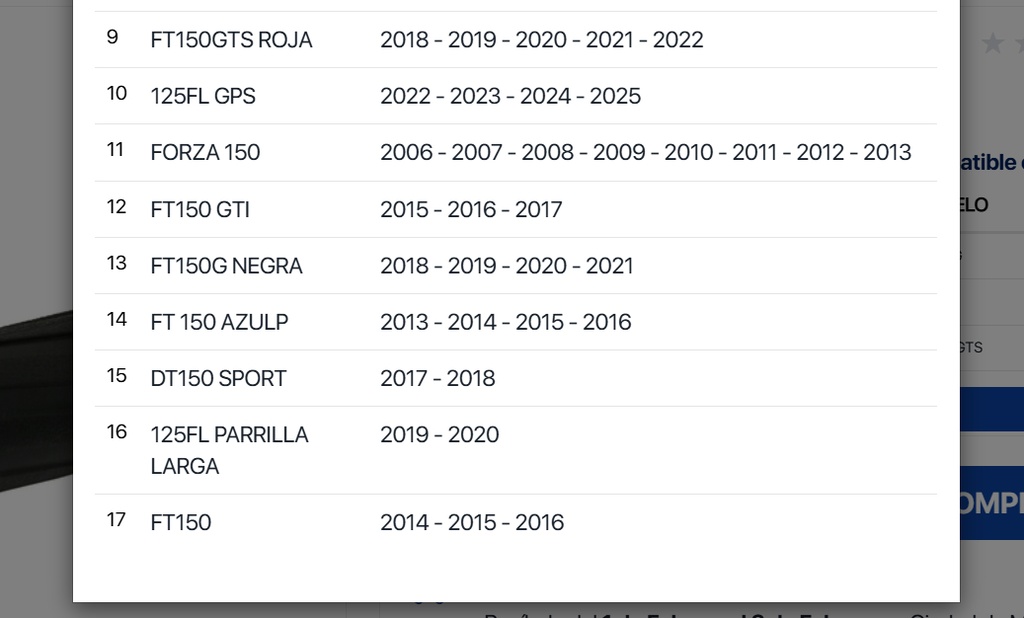
Task: Click the years 2022 - 2023 - 2024 - 2025
Action: click(511, 96)
